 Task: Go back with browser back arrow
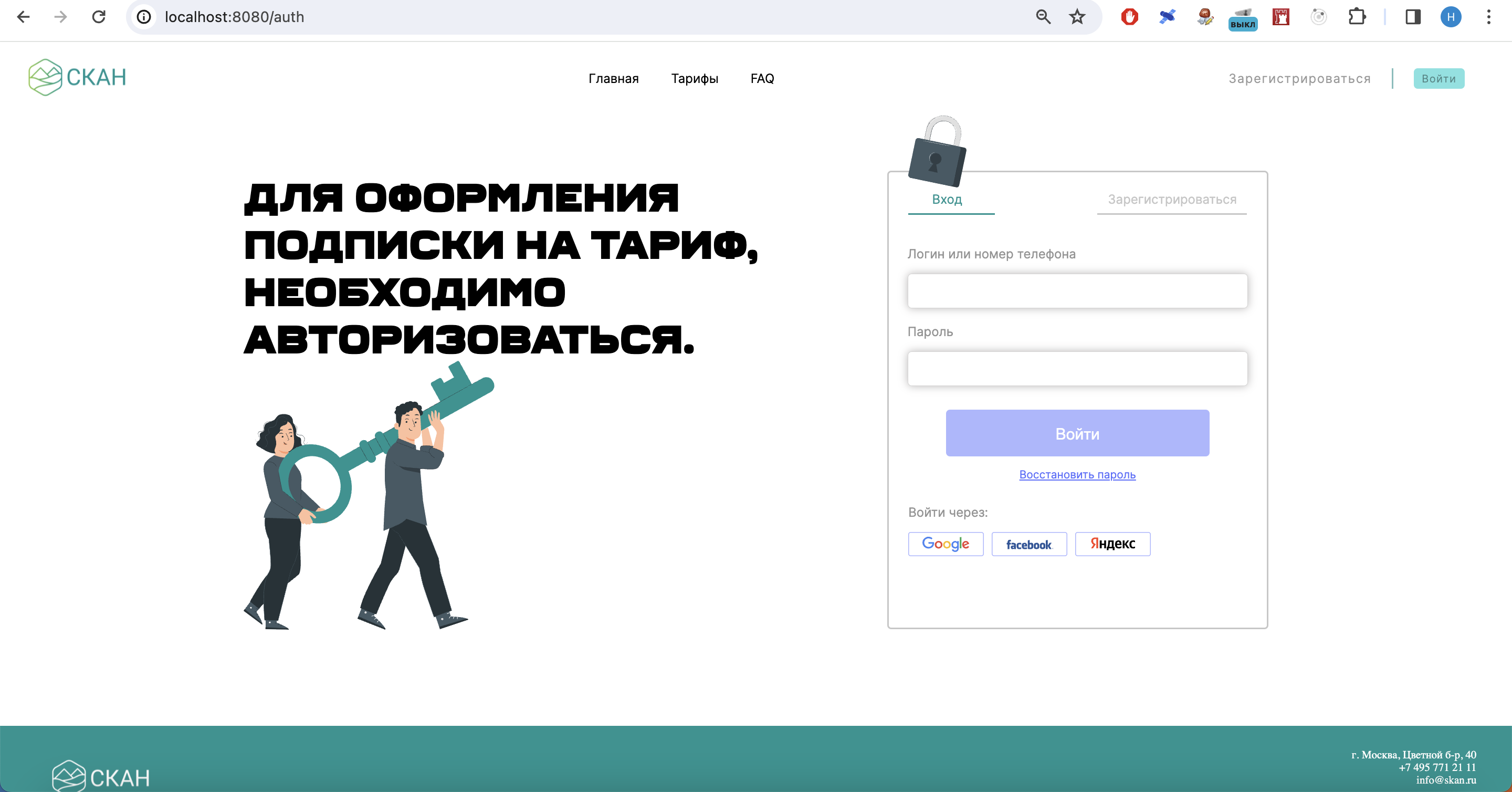24,17
